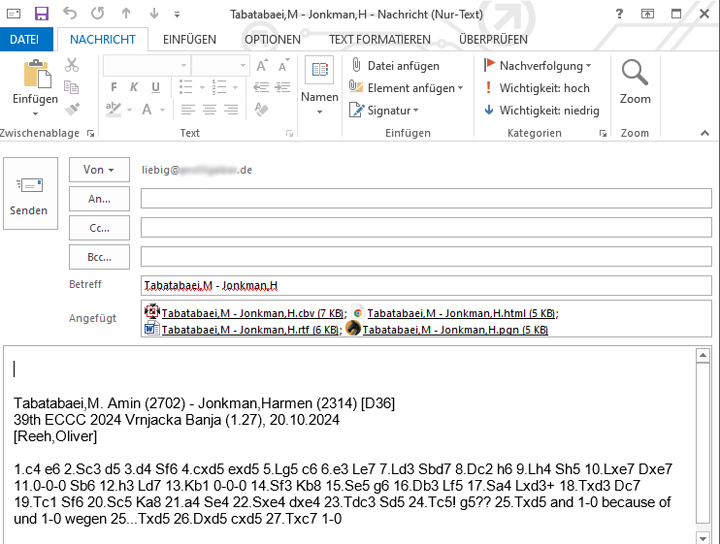This screenshot has width=720, height=544.
Task: Expand the Signatur dropdown
Action: (384, 111)
